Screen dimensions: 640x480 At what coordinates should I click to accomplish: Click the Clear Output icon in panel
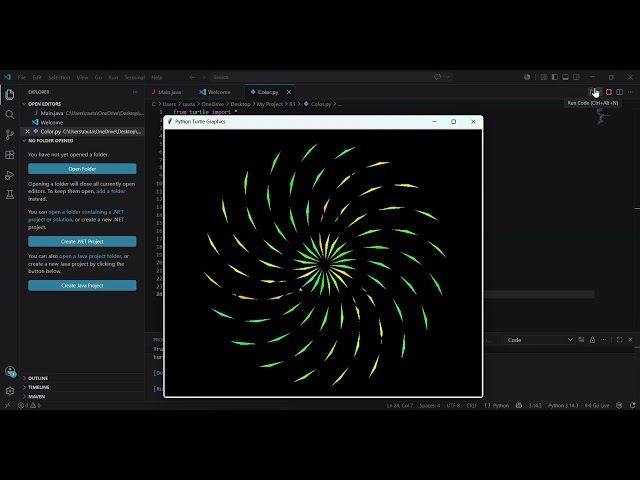pos(581,340)
